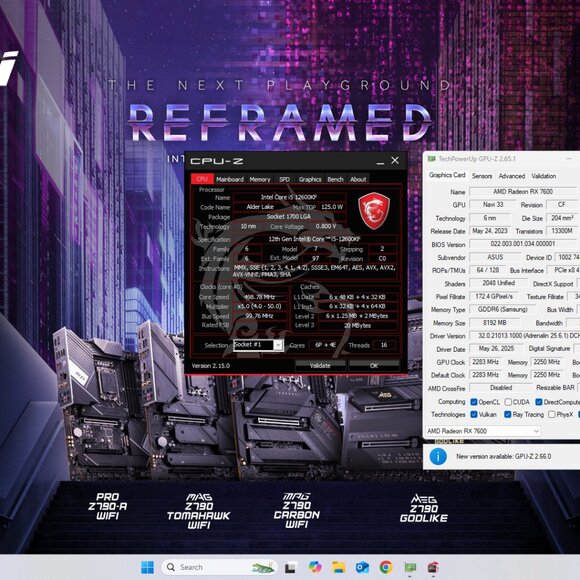Close the CPU-Z window

[395, 160]
